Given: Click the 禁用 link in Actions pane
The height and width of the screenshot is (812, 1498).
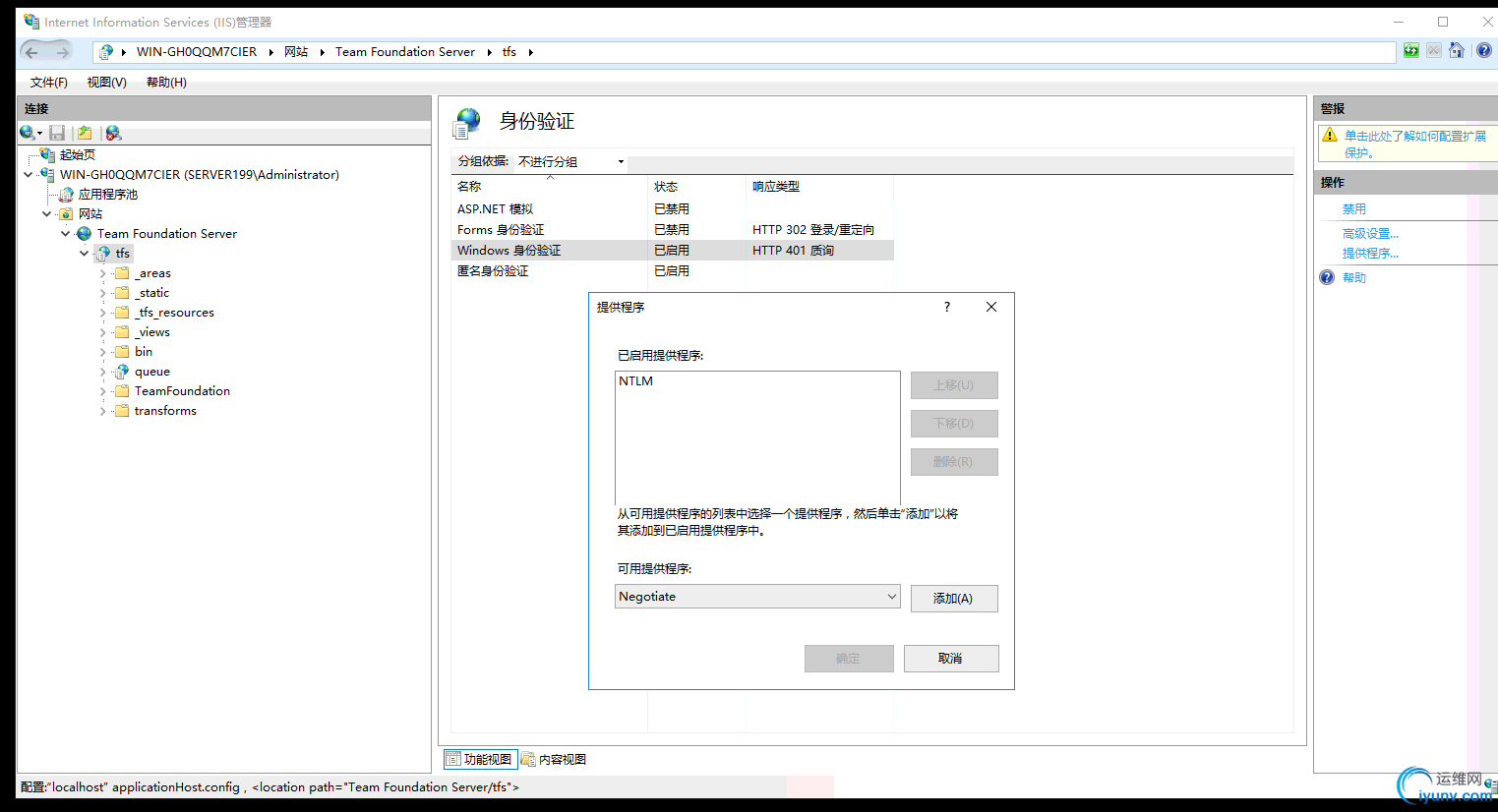Looking at the screenshot, I should pyautogui.click(x=1354, y=209).
